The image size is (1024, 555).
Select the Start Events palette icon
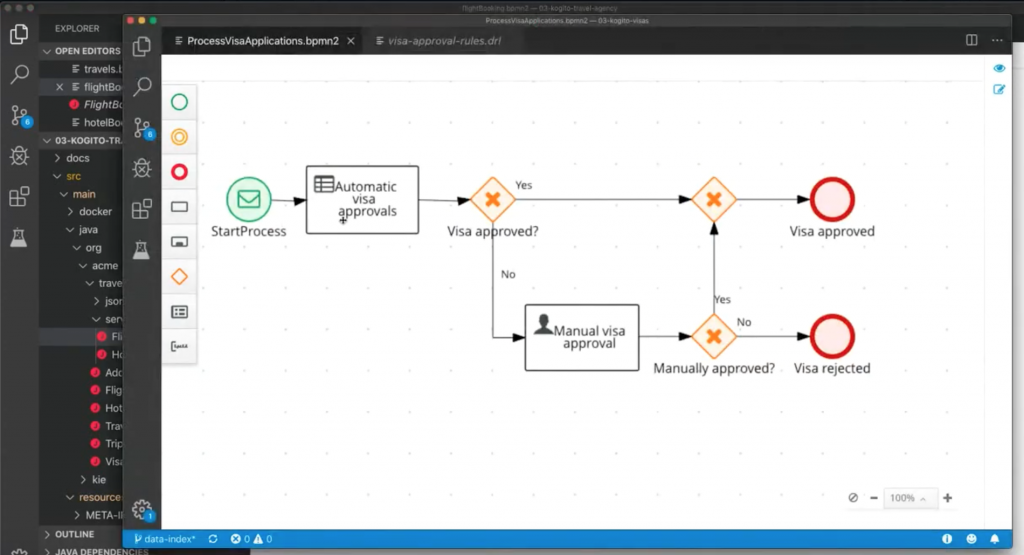coord(180,102)
